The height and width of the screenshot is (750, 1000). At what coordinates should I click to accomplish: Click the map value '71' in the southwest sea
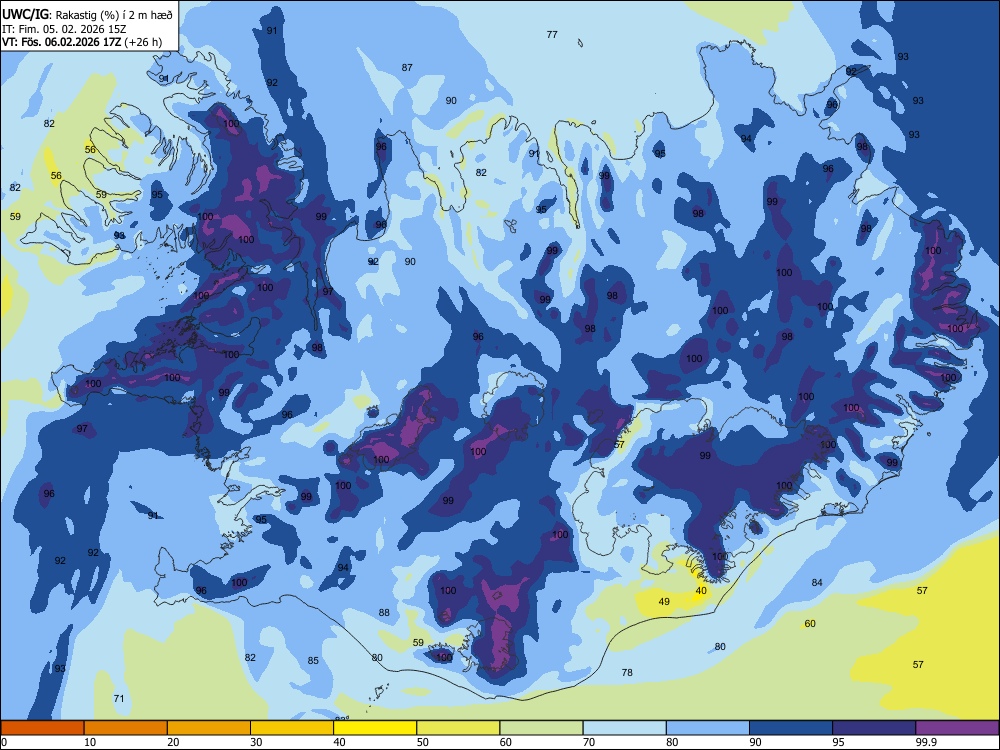119,698
